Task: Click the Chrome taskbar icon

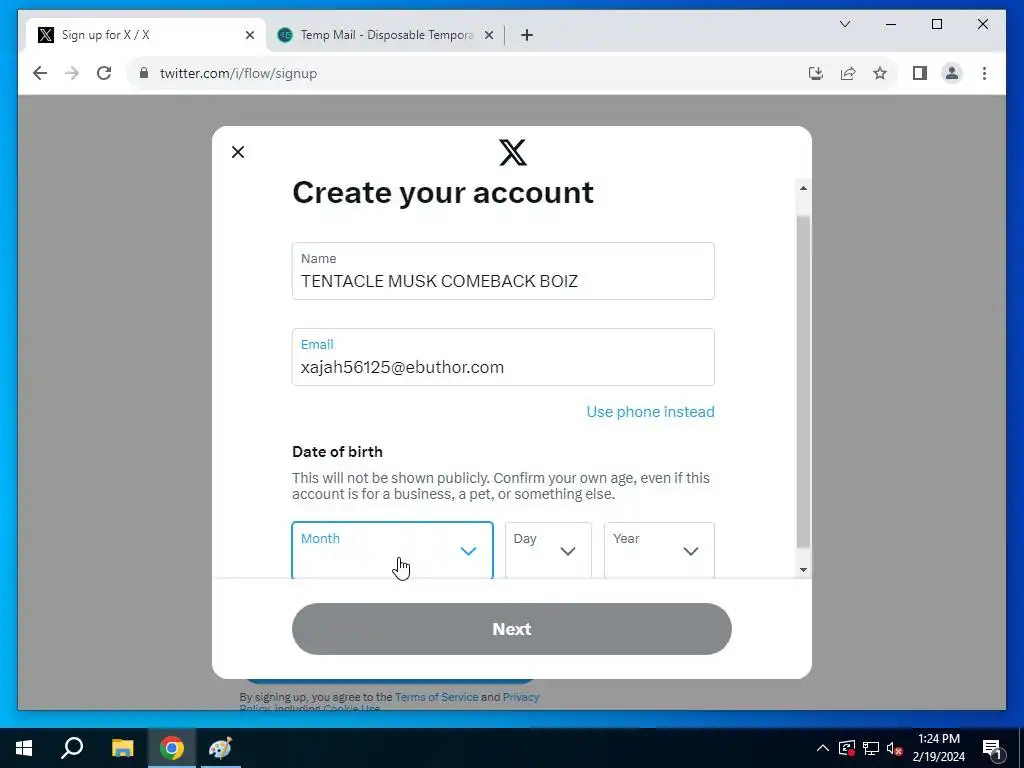Action: tap(172, 748)
